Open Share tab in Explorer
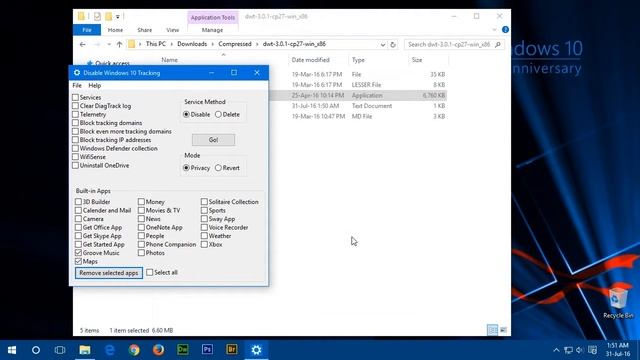The image size is (640, 360). tap(144, 30)
